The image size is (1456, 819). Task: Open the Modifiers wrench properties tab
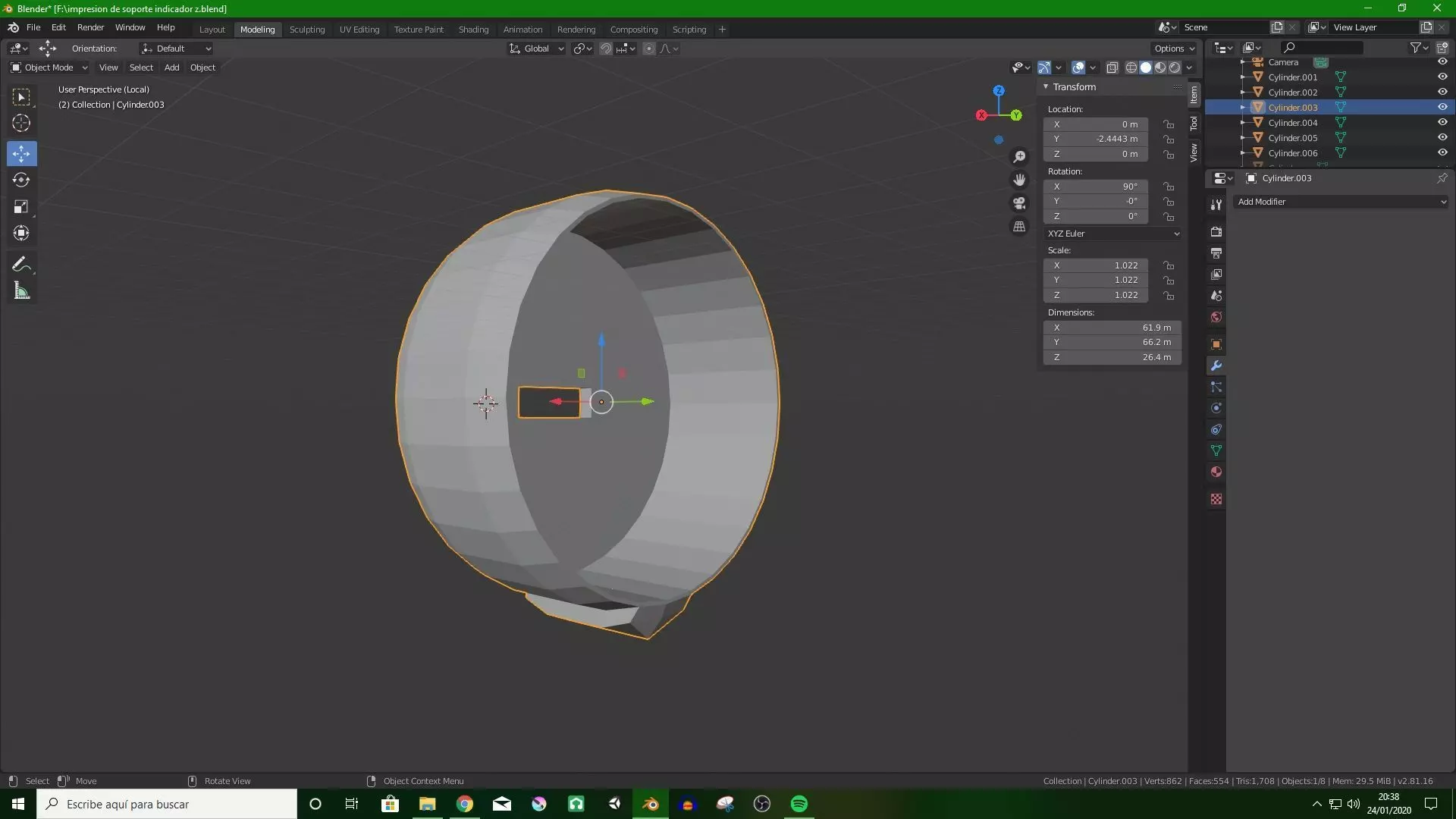click(1216, 366)
